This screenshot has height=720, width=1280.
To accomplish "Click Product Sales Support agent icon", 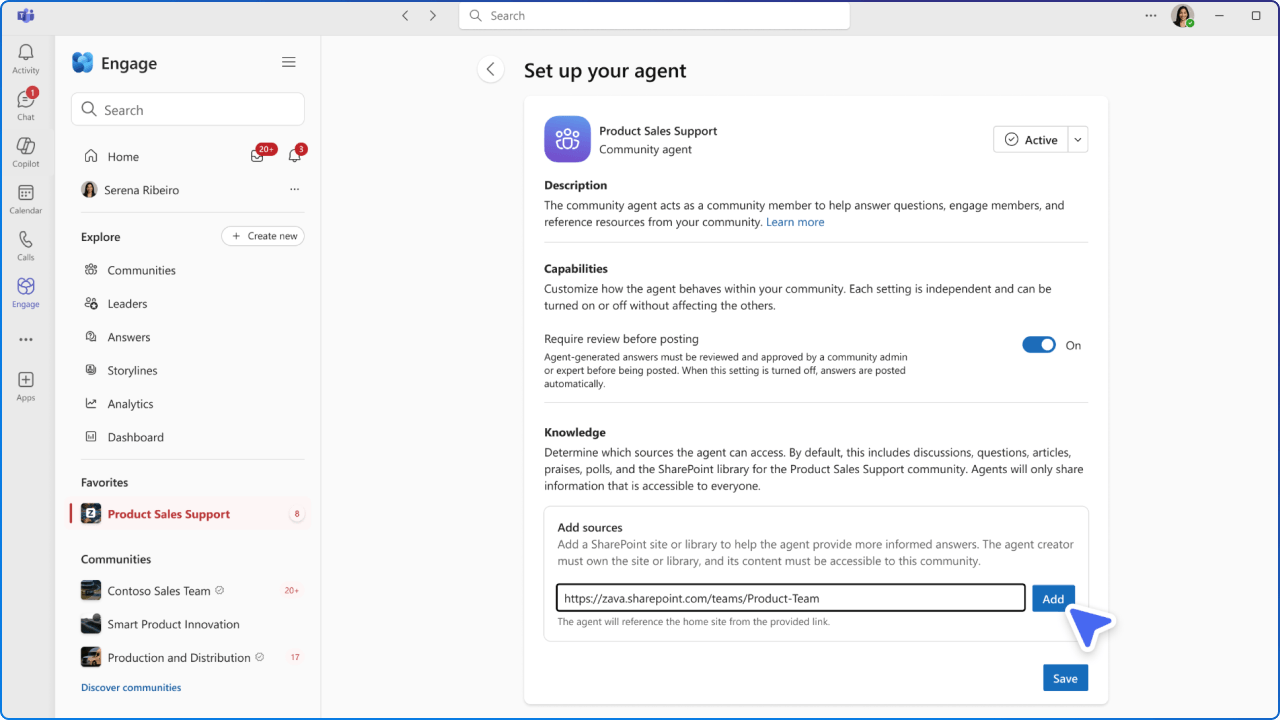I will tap(567, 139).
